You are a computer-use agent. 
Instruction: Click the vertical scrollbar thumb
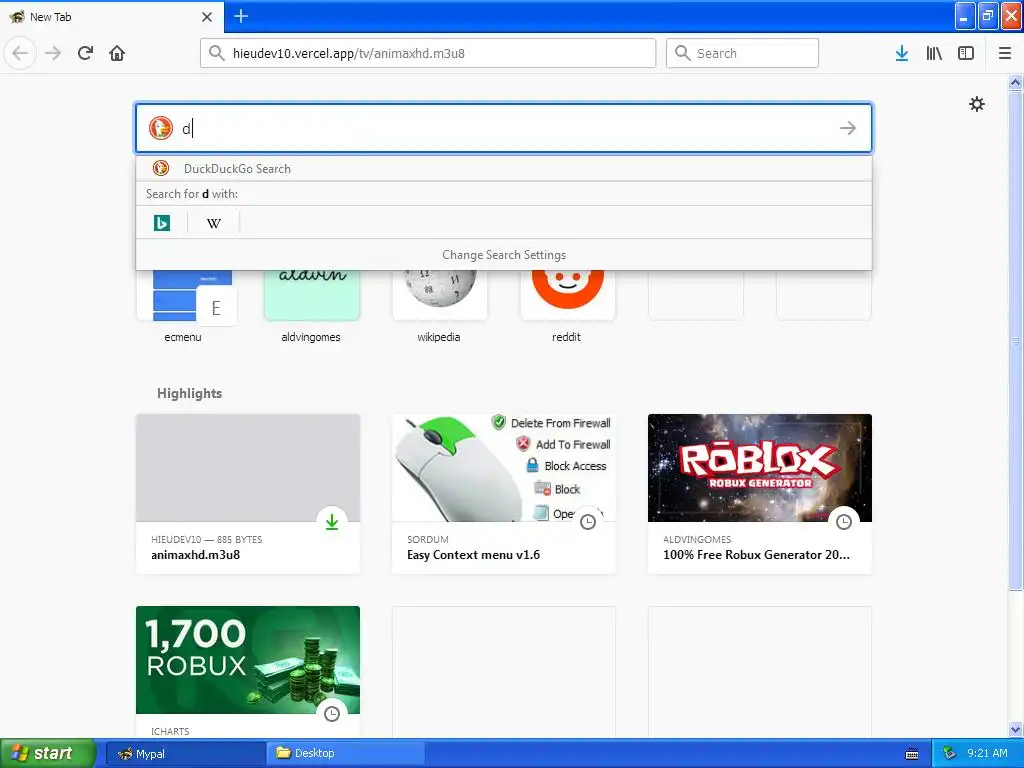(1015, 340)
